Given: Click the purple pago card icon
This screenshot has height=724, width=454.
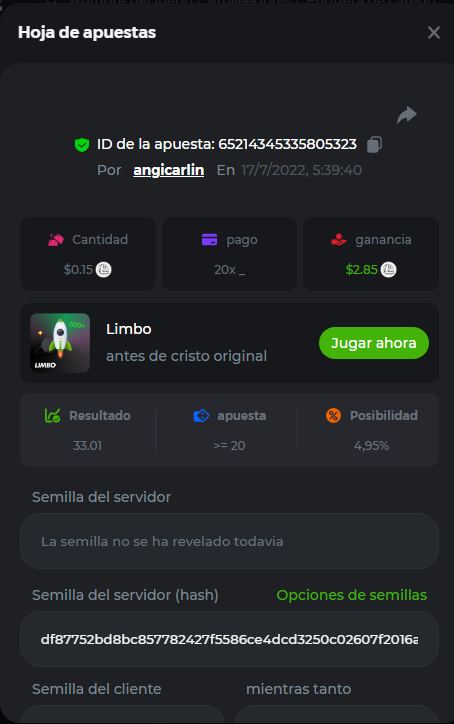Looking at the screenshot, I should pos(209,240).
